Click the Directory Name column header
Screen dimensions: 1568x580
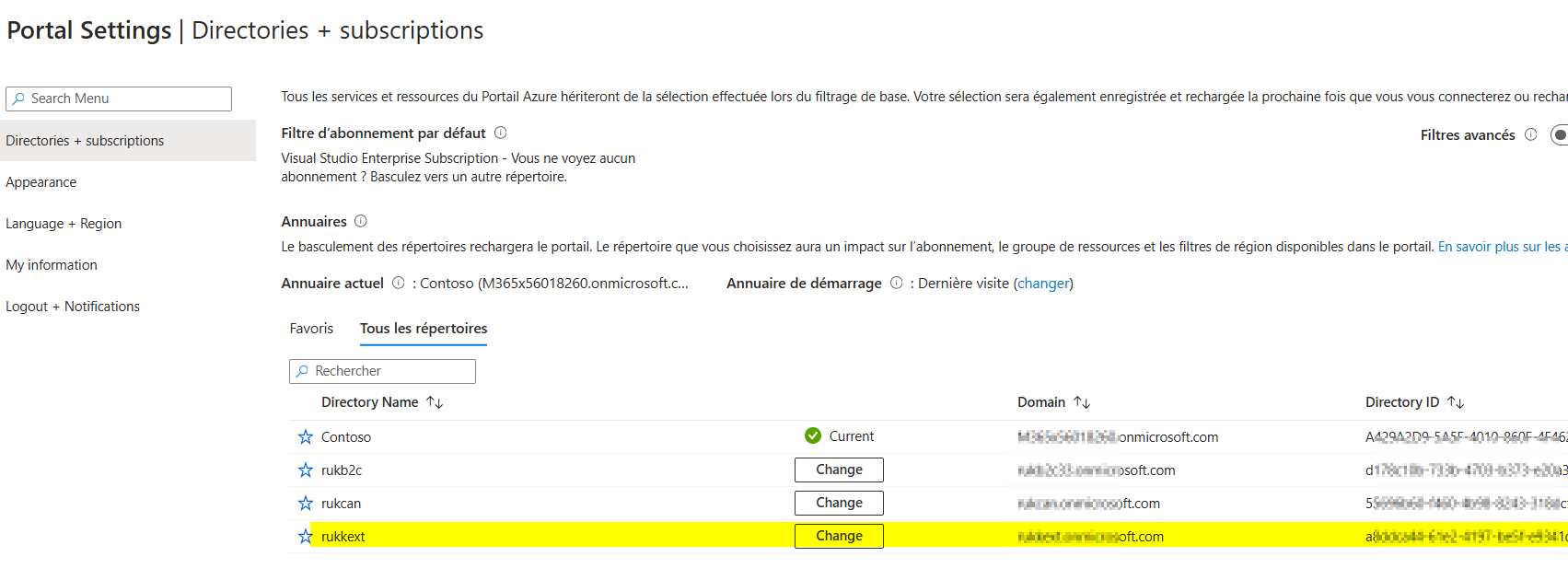[x=369, y=402]
